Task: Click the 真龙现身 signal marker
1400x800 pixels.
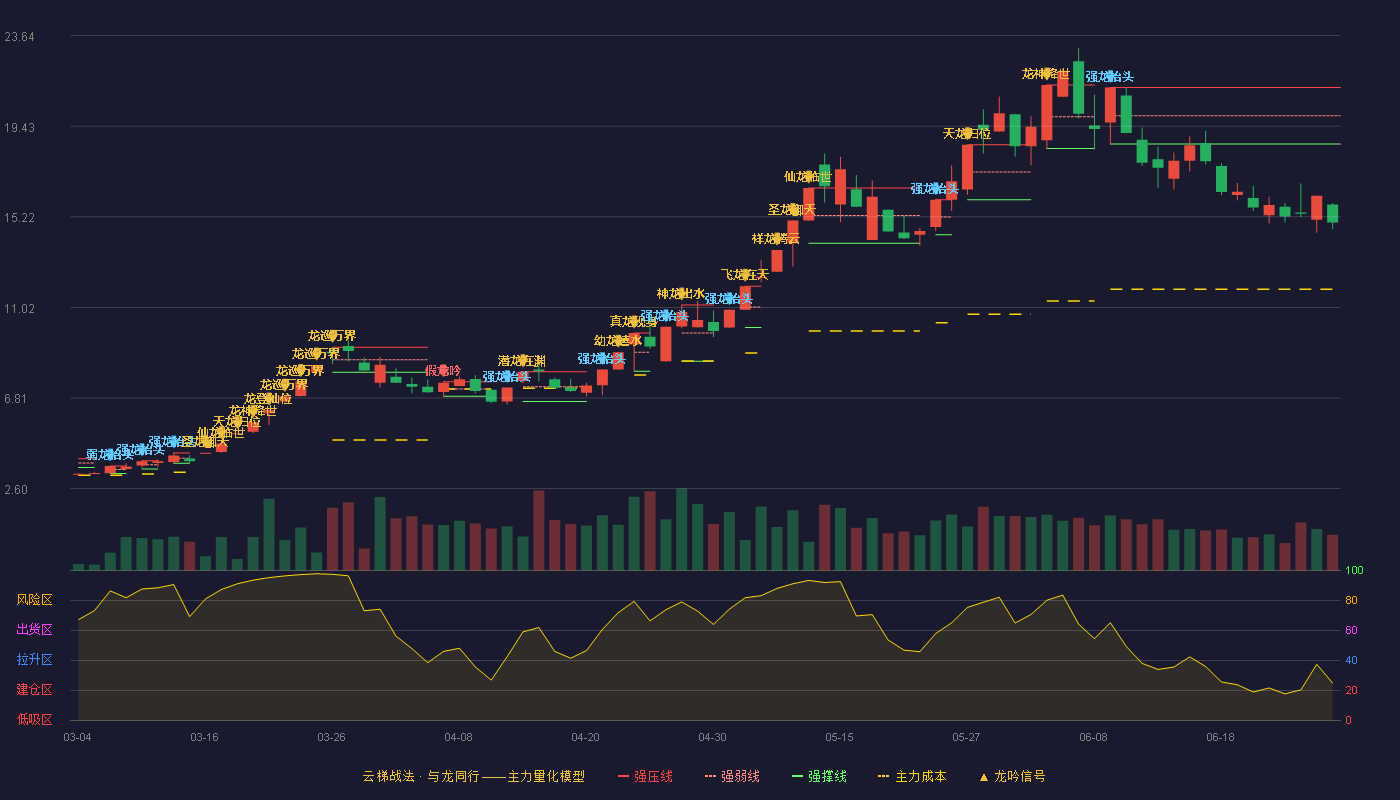Action: click(634, 321)
